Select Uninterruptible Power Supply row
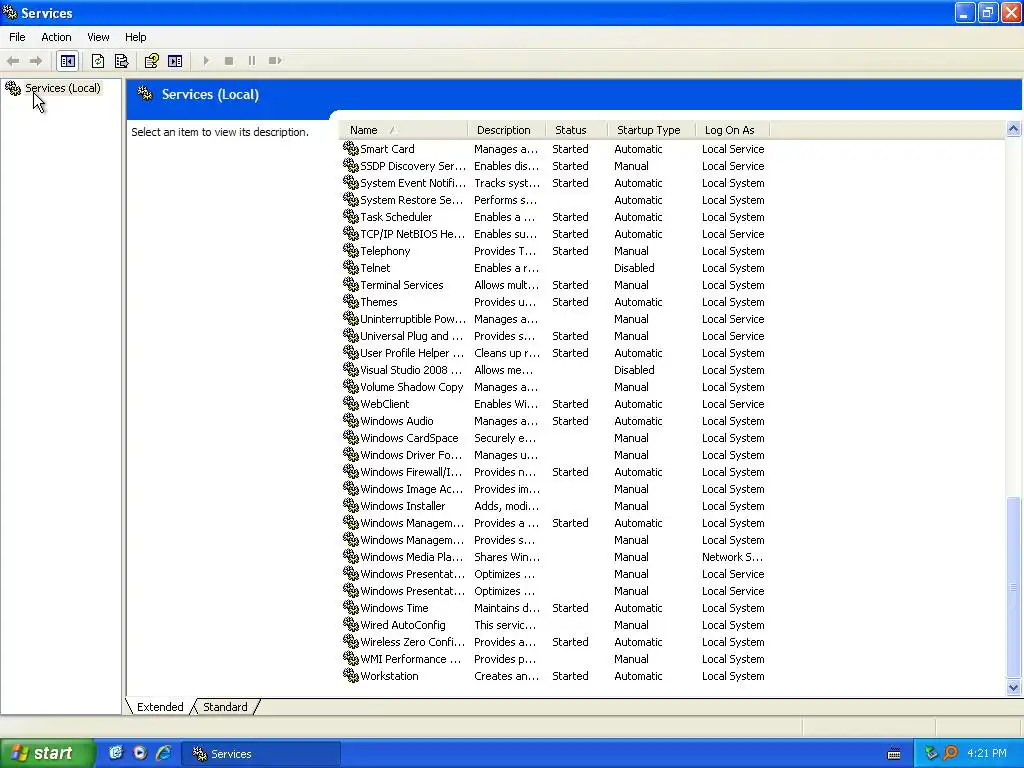Screen dimensions: 1024x768 pos(554,319)
